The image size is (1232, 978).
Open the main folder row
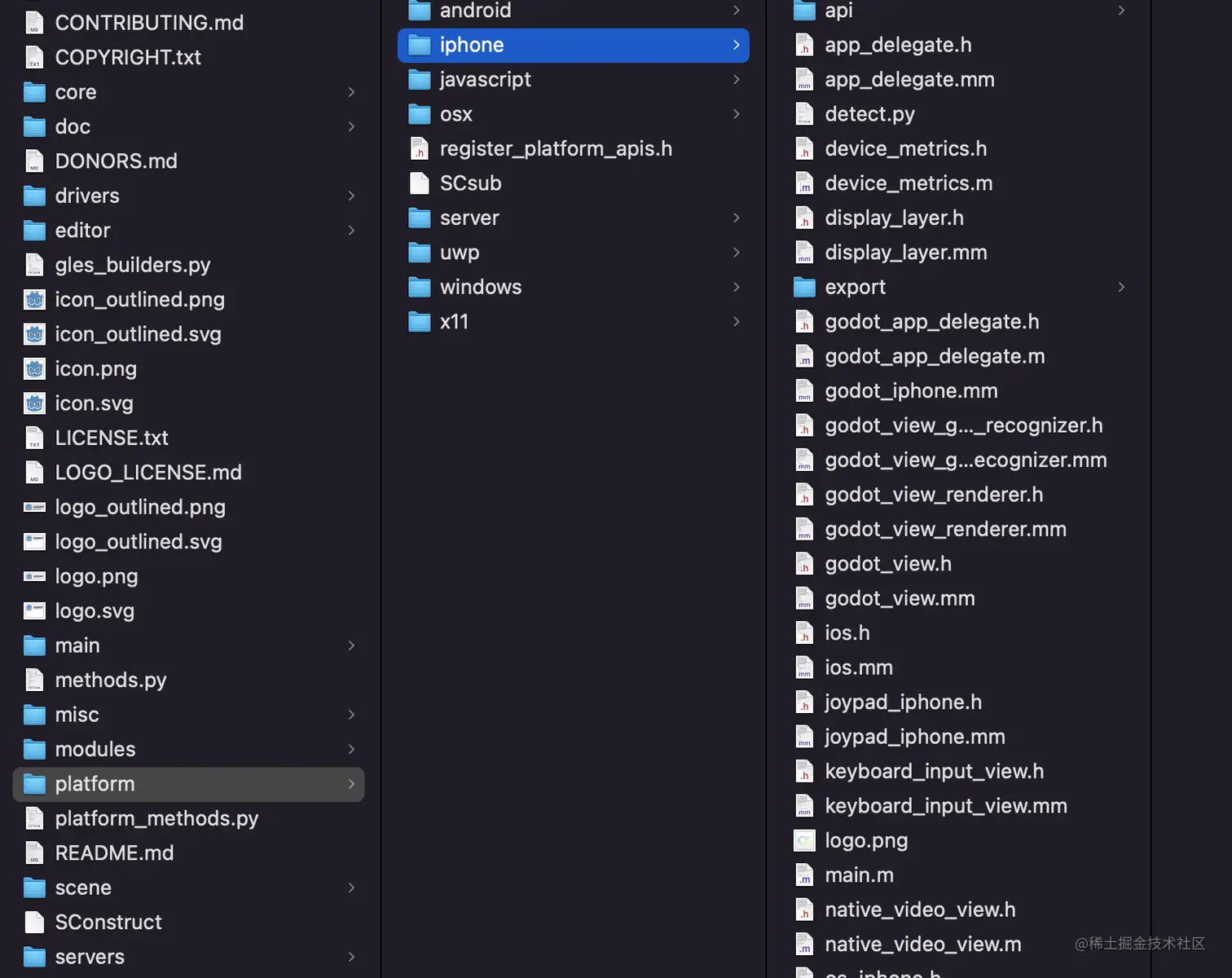(x=188, y=645)
